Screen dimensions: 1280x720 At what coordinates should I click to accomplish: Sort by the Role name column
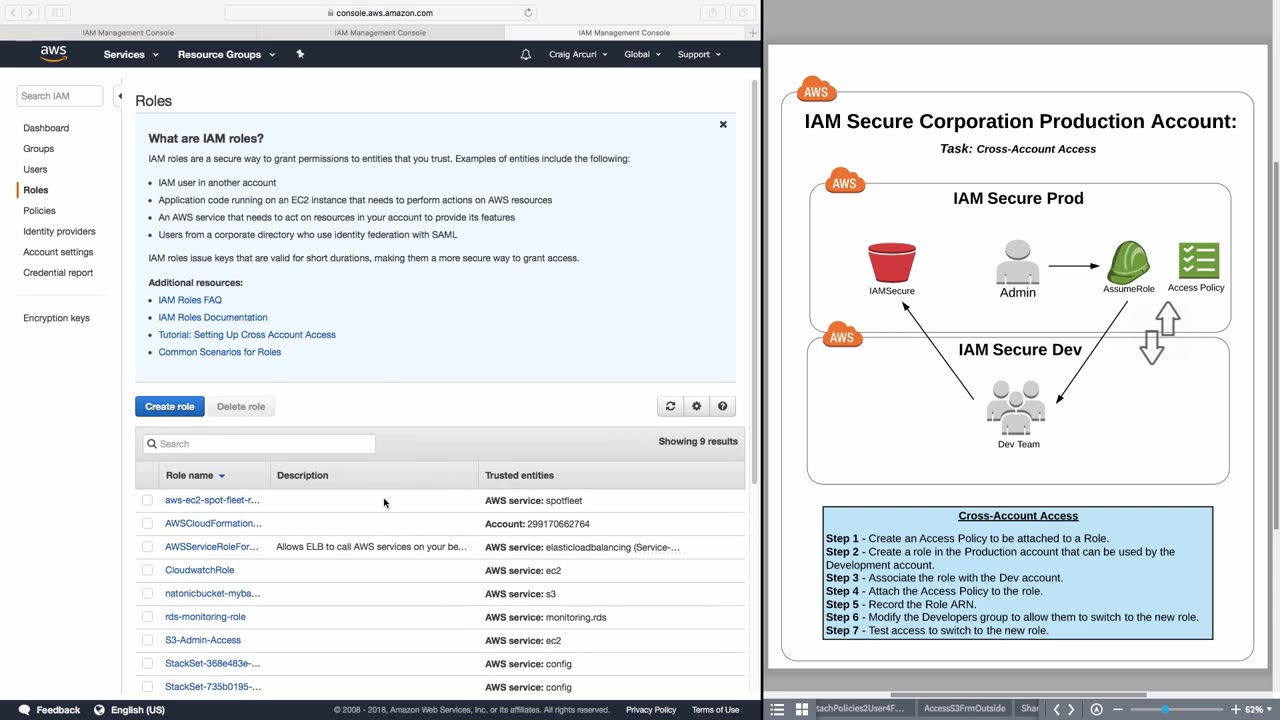point(195,475)
